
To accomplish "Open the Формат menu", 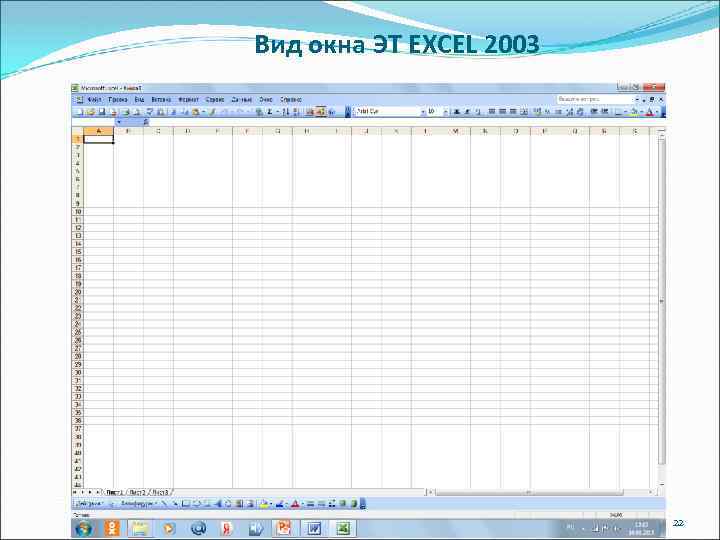I will pos(188,99).
